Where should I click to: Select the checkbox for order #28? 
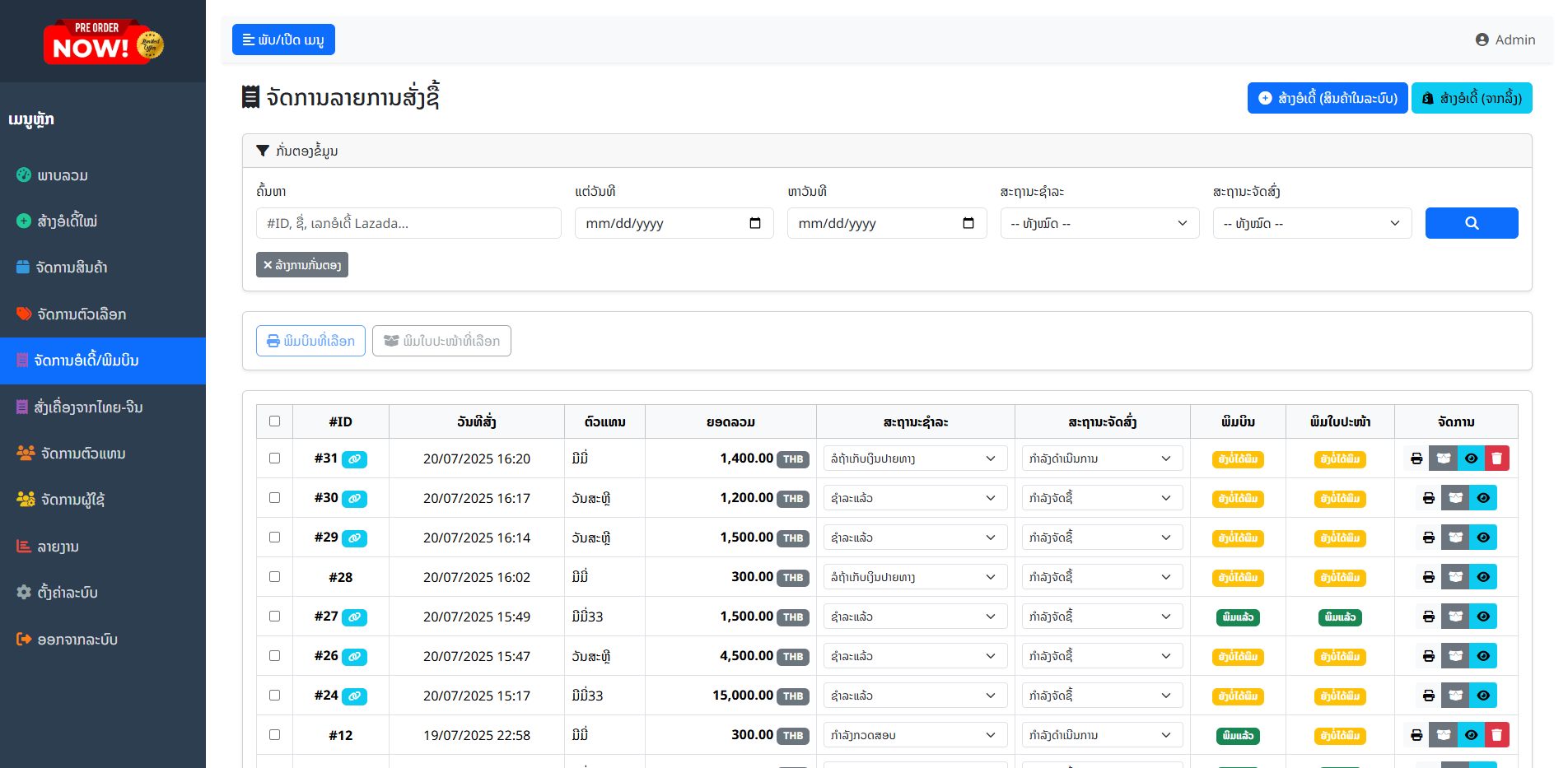coord(274,577)
